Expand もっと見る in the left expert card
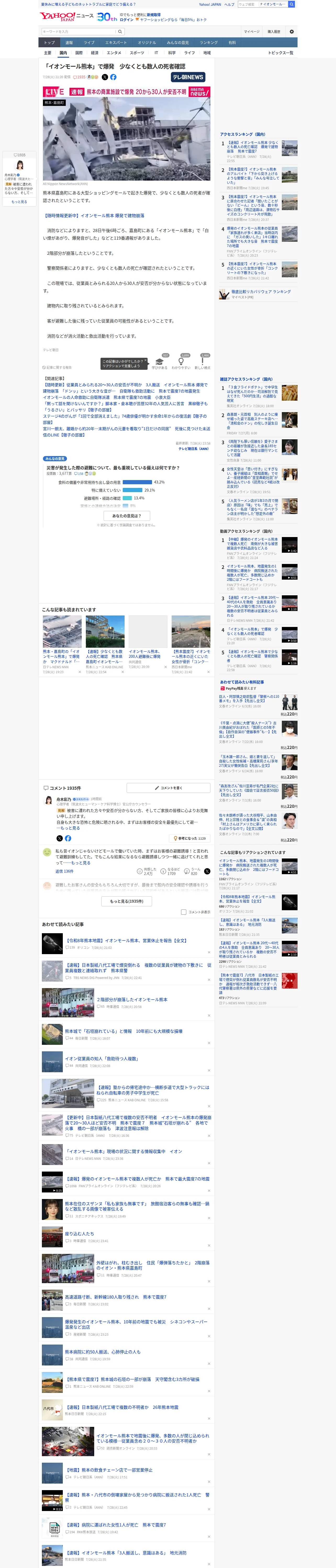Image resolution: width=336 pixels, height=1568 pixels. pos(20,201)
